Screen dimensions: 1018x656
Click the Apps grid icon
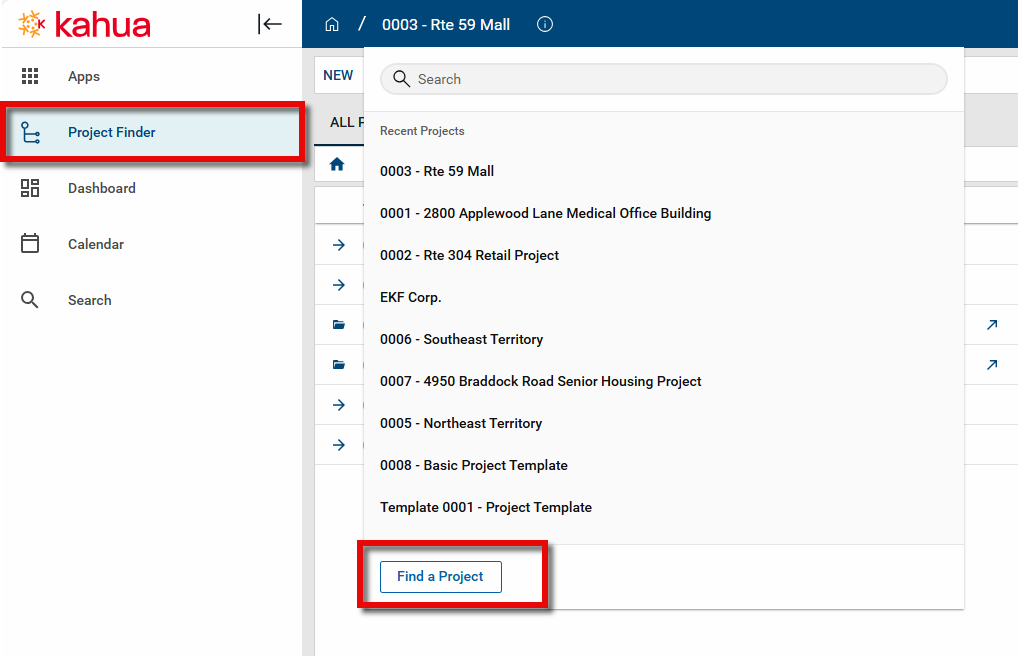coord(30,76)
